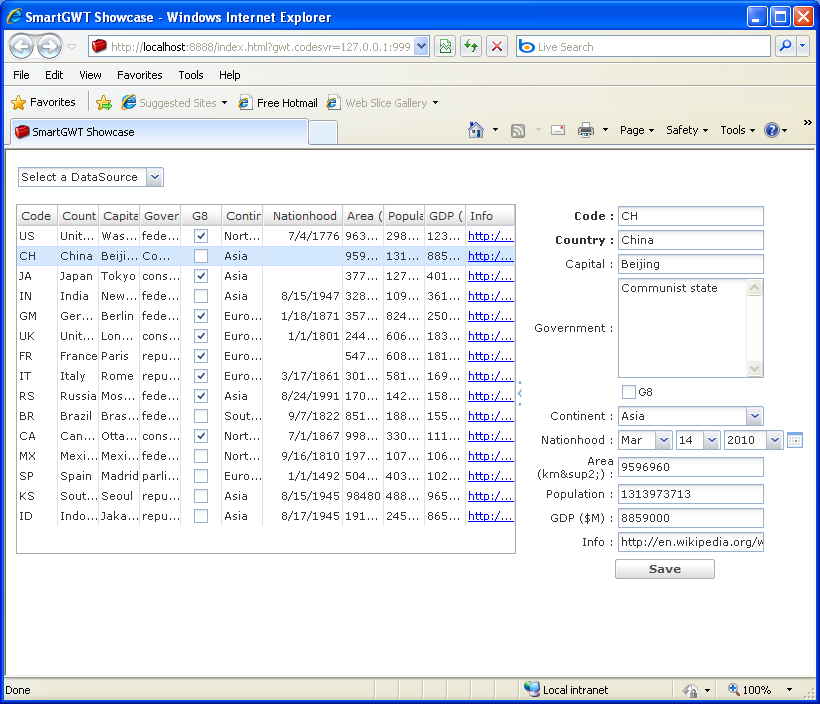
Task: Toggle the G8 checkbox for the Berlin row
Action: [x=201, y=316]
